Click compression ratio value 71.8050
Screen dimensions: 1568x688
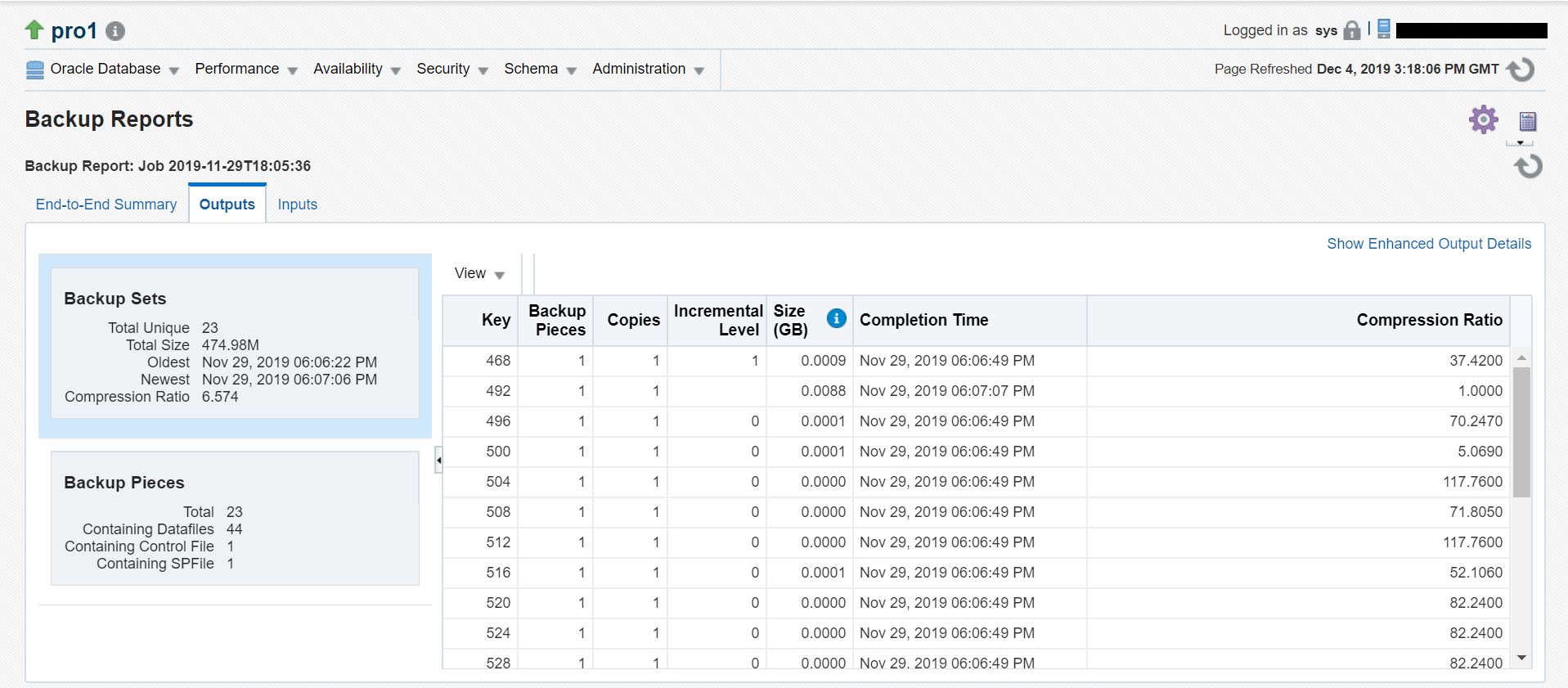tap(1476, 512)
